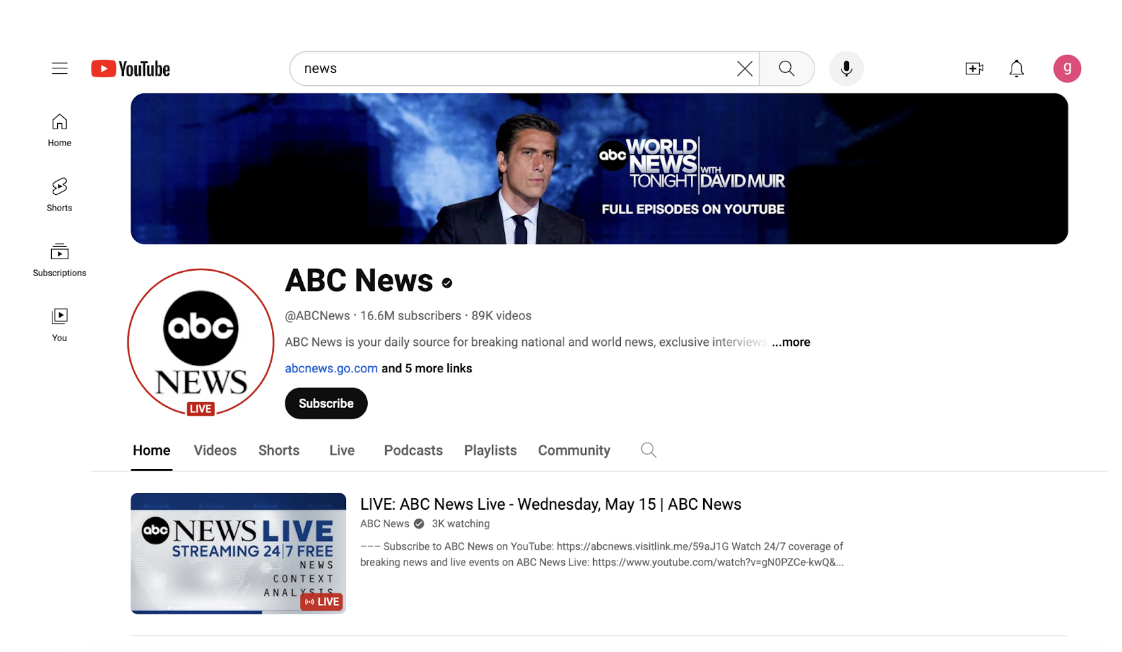
Task: Open the Create video menu
Action: pyautogui.click(x=974, y=69)
